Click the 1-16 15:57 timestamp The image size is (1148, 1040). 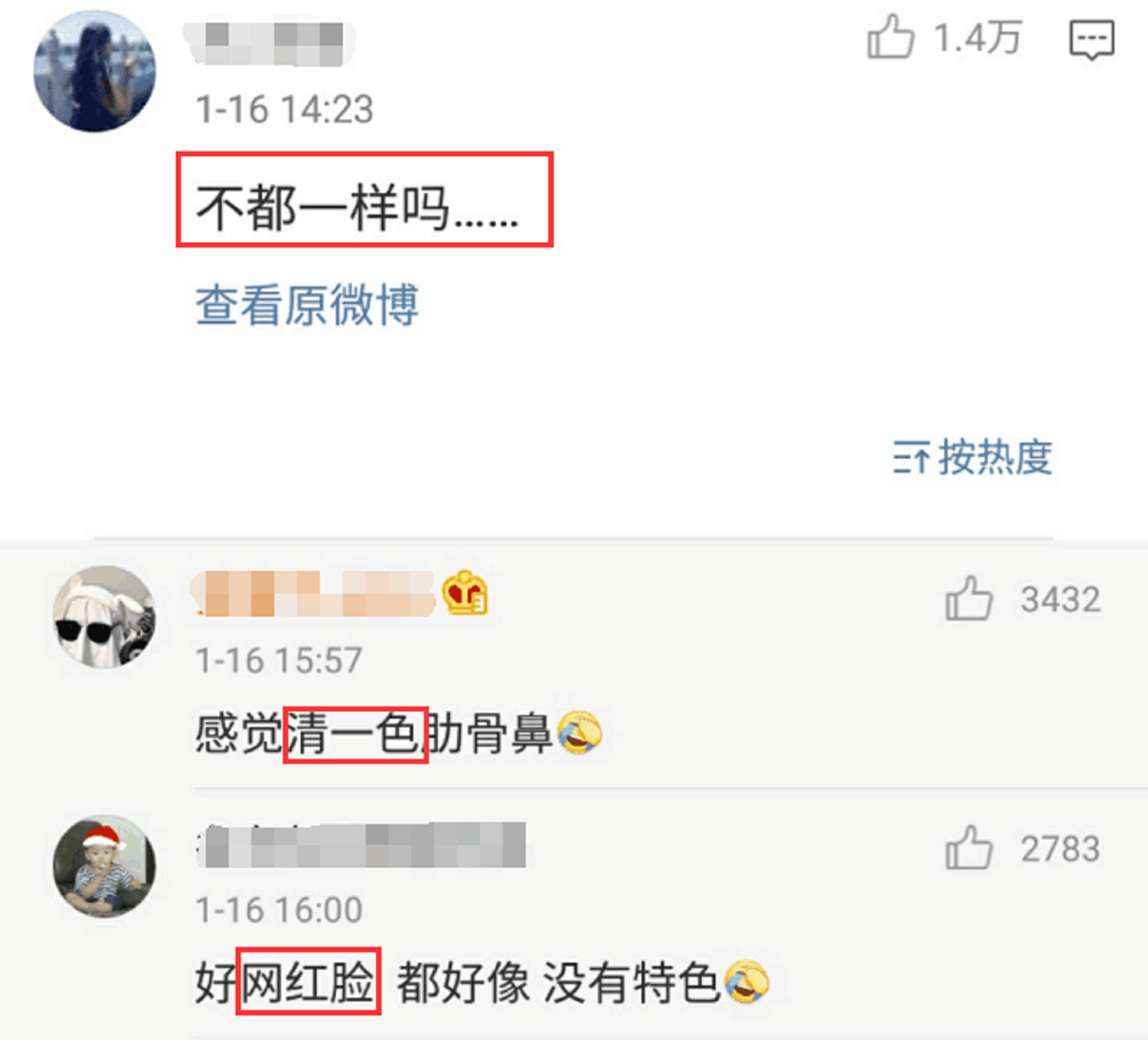pyautogui.click(x=279, y=661)
